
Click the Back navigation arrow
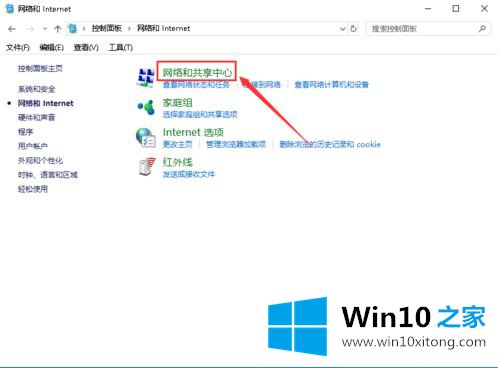(12, 29)
